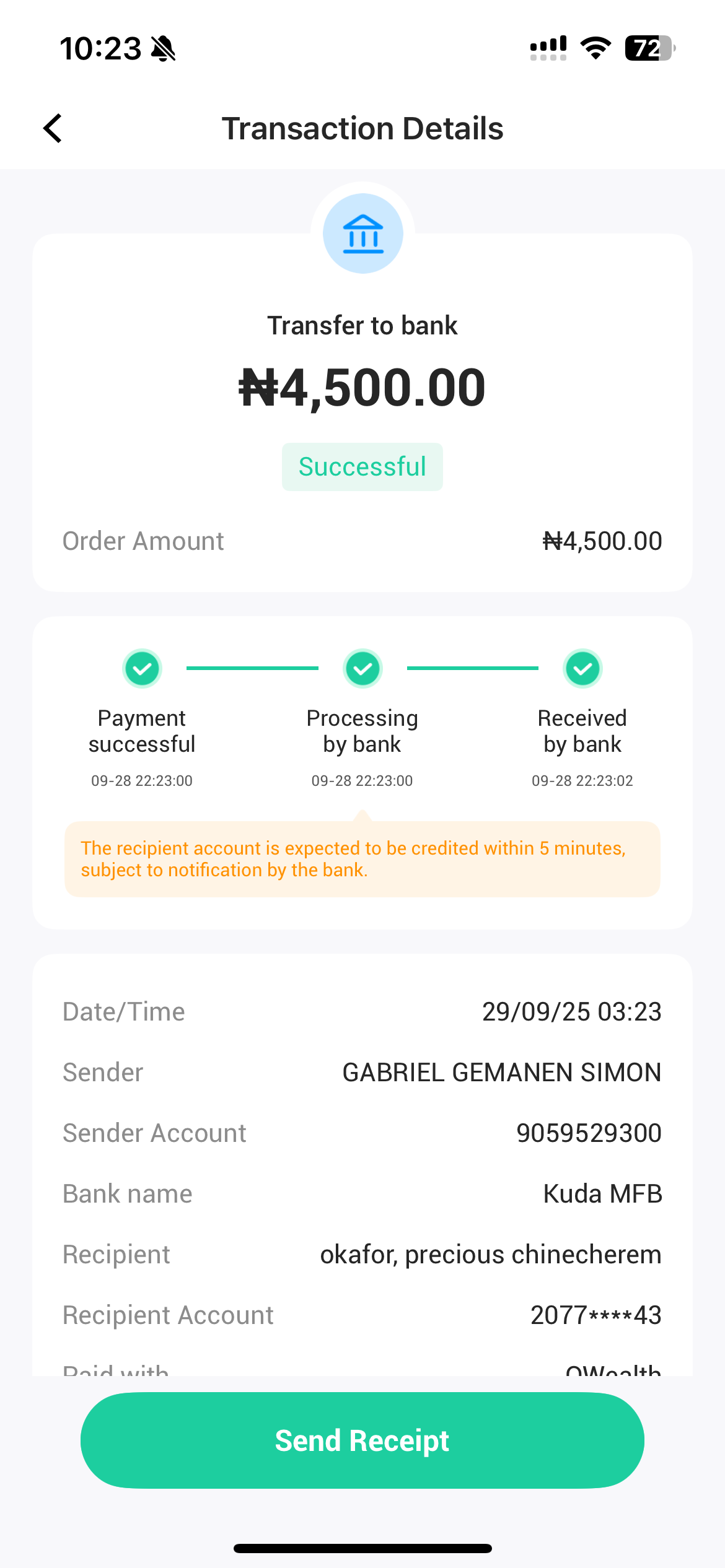Tap the Received by bank checkmark icon
This screenshot has height=1568, width=725.
click(582, 669)
